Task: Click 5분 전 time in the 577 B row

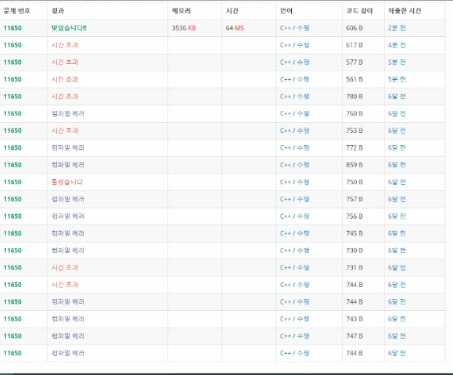Action: 397,62
